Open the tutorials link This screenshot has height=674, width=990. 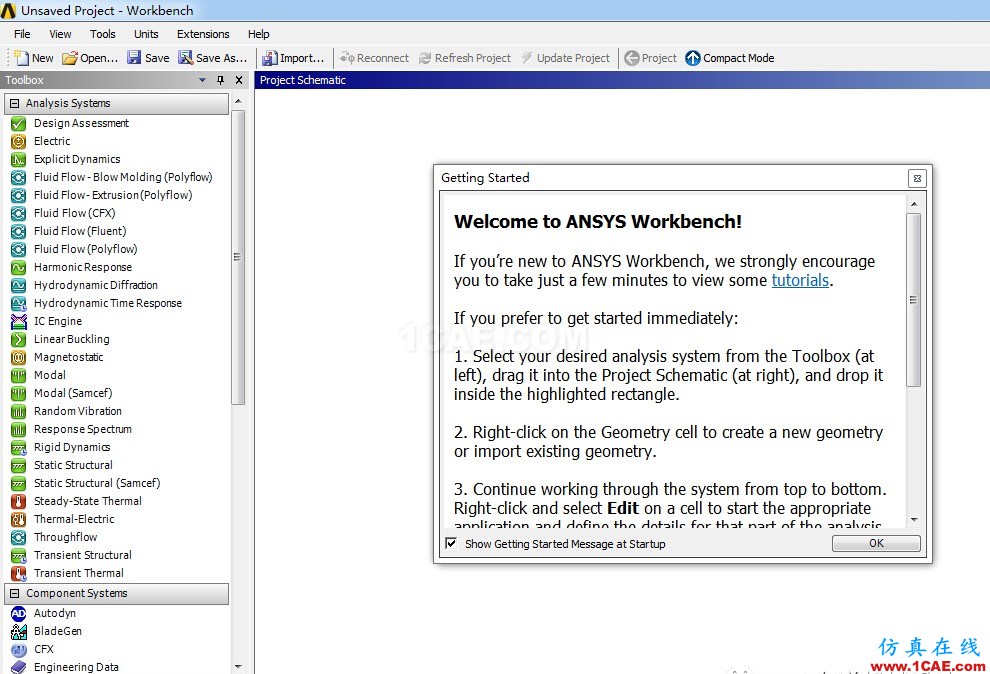800,280
